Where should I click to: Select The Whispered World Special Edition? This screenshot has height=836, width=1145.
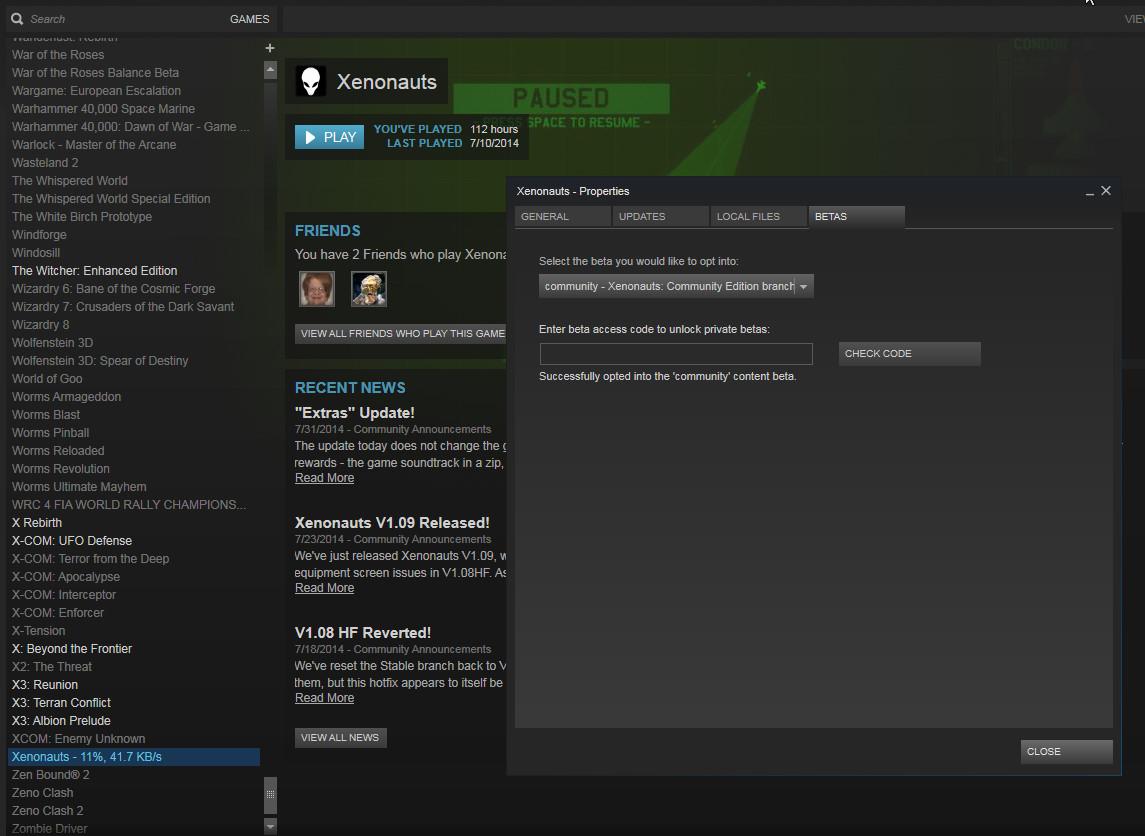tap(111, 199)
